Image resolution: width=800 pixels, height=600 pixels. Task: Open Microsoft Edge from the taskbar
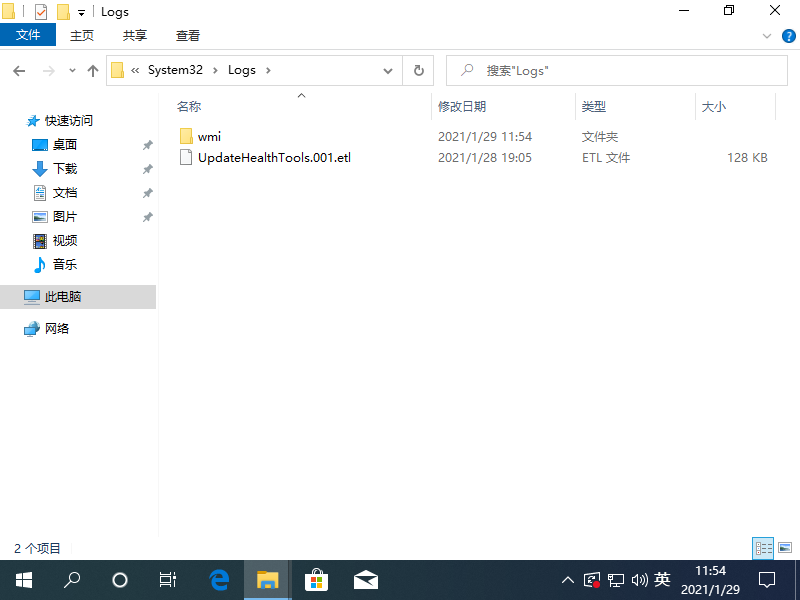pos(218,579)
